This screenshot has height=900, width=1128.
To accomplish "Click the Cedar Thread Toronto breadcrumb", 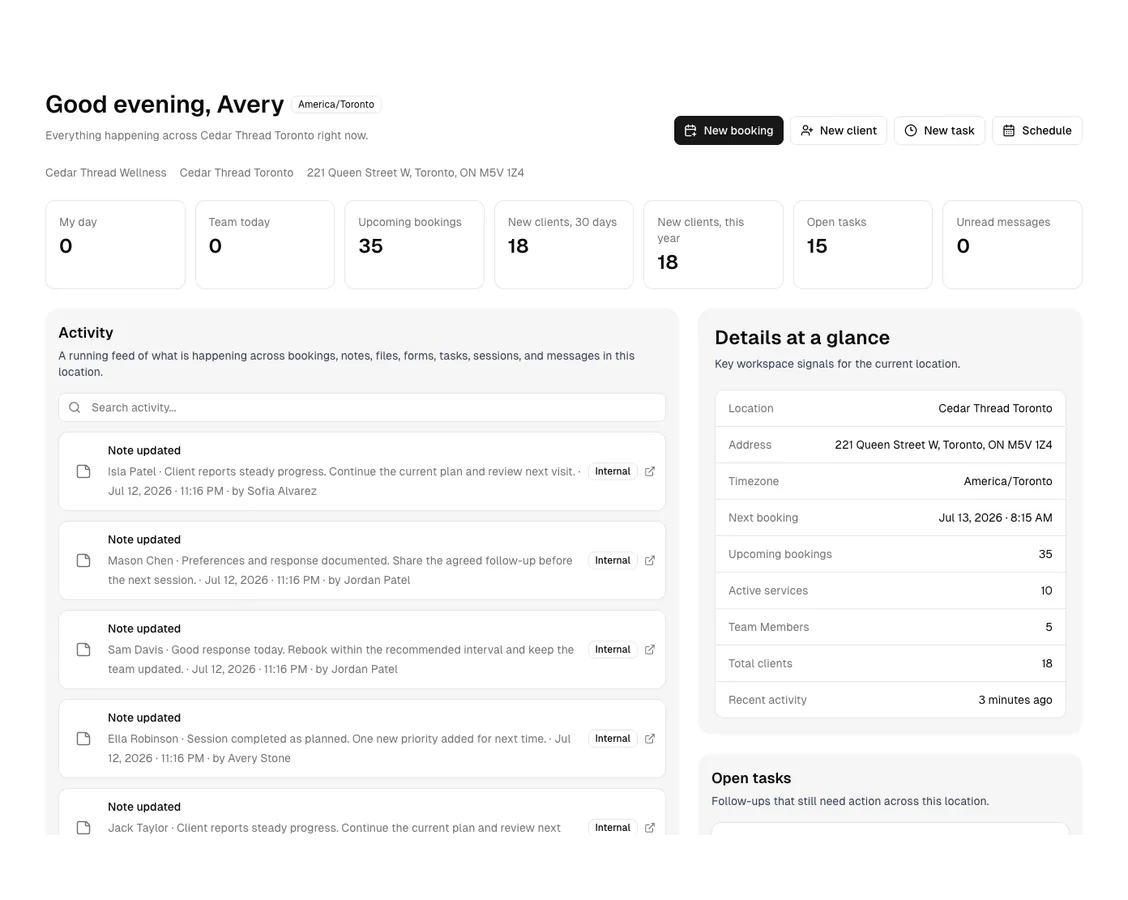I will pos(237,173).
